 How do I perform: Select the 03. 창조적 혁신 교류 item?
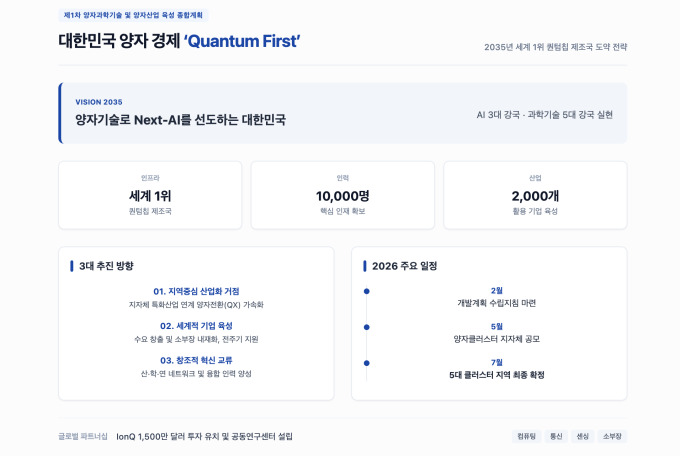coord(196,360)
